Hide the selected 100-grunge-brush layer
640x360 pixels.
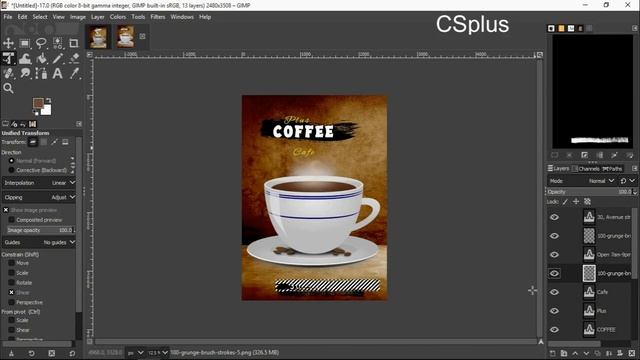554,273
